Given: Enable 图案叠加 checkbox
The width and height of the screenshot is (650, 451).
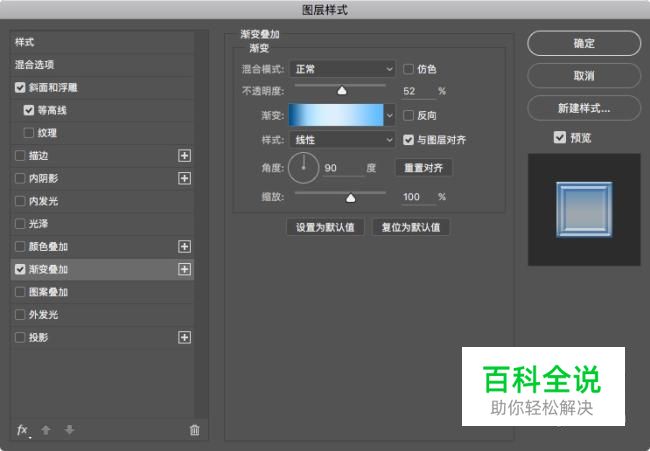Looking at the screenshot, I should pos(20,292).
